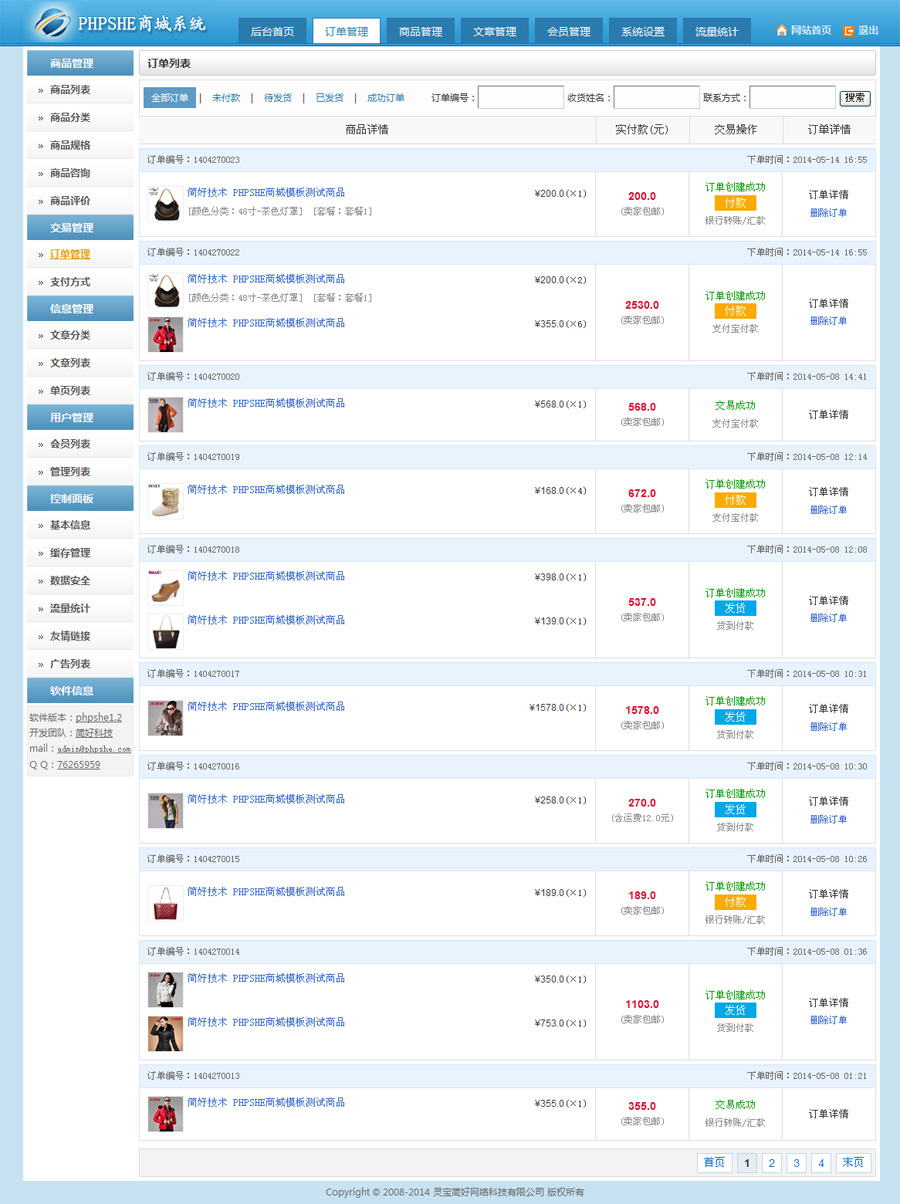Click the 收货姓名 input field
The height and width of the screenshot is (1204, 900).
tap(656, 98)
